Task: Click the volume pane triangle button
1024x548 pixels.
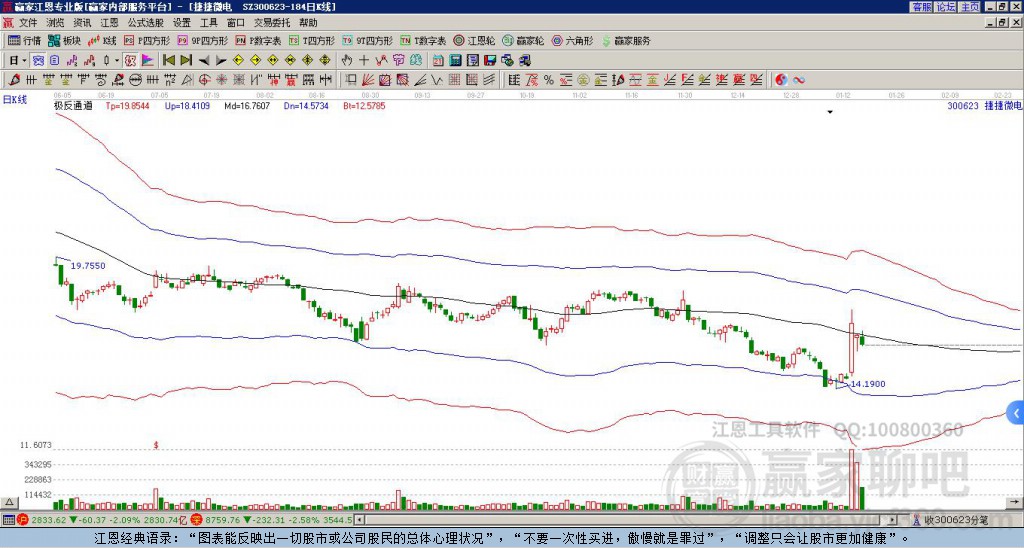Action: pyautogui.click(x=9, y=502)
